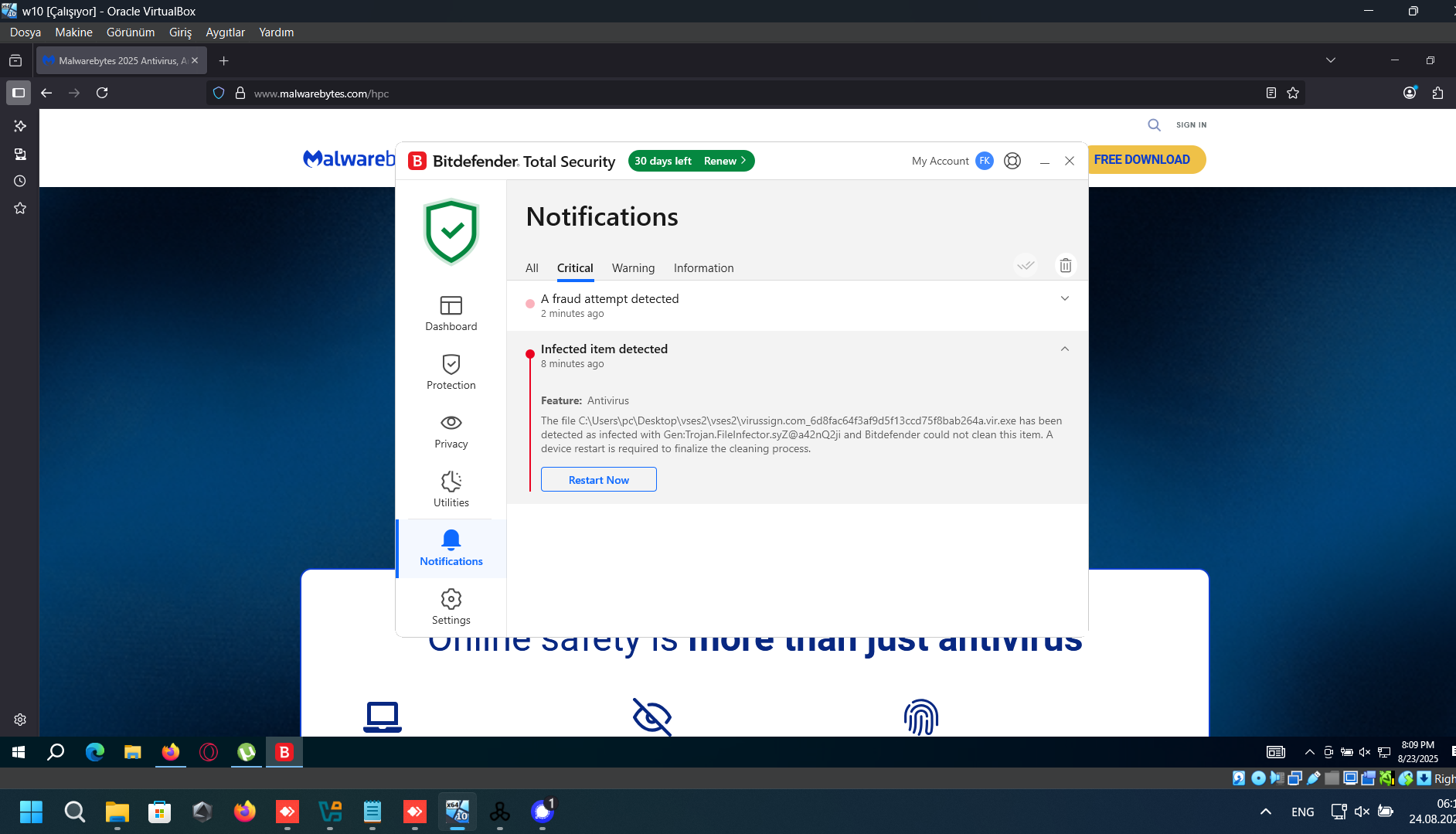Switch to the All notifications tab
The image size is (1456, 834).
point(532,268)
